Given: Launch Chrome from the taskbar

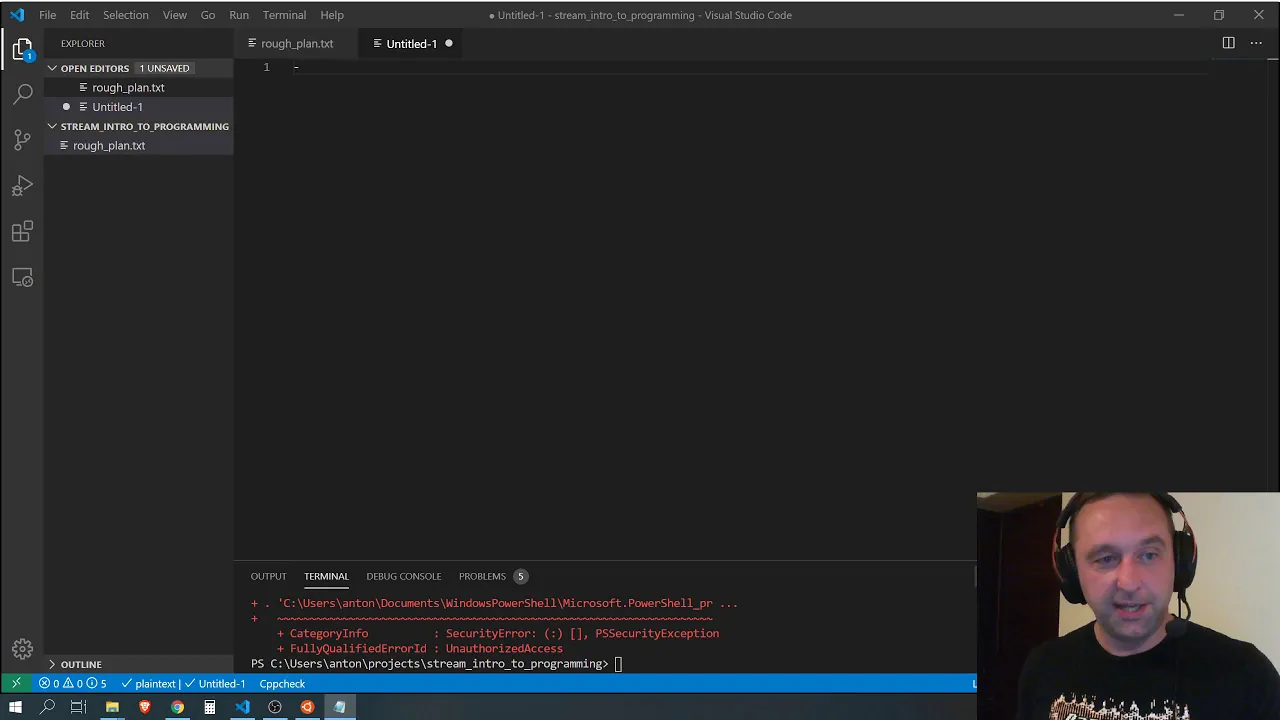Looking at the screenshot, I should 177,707.
